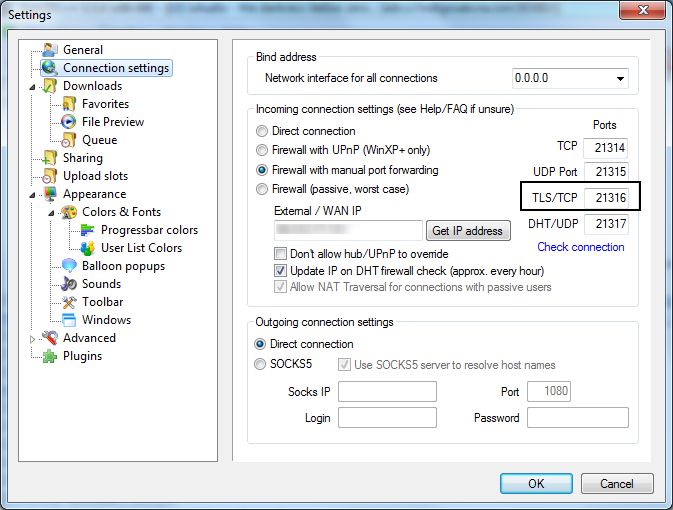Collapse the Appearance tree node

click(33, 195)
